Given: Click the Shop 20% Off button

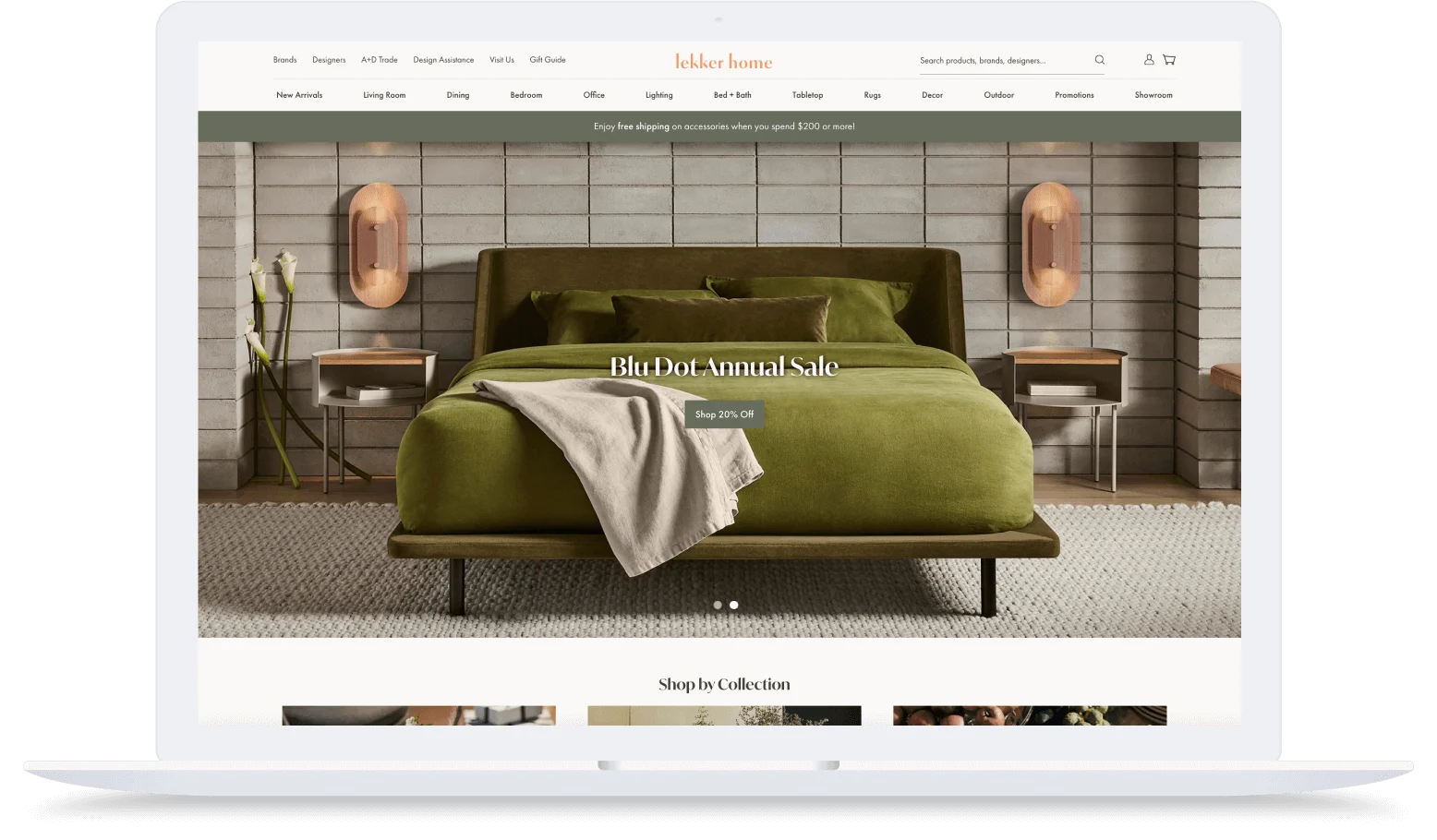Looking at the screenshot, I should (725, 414).
